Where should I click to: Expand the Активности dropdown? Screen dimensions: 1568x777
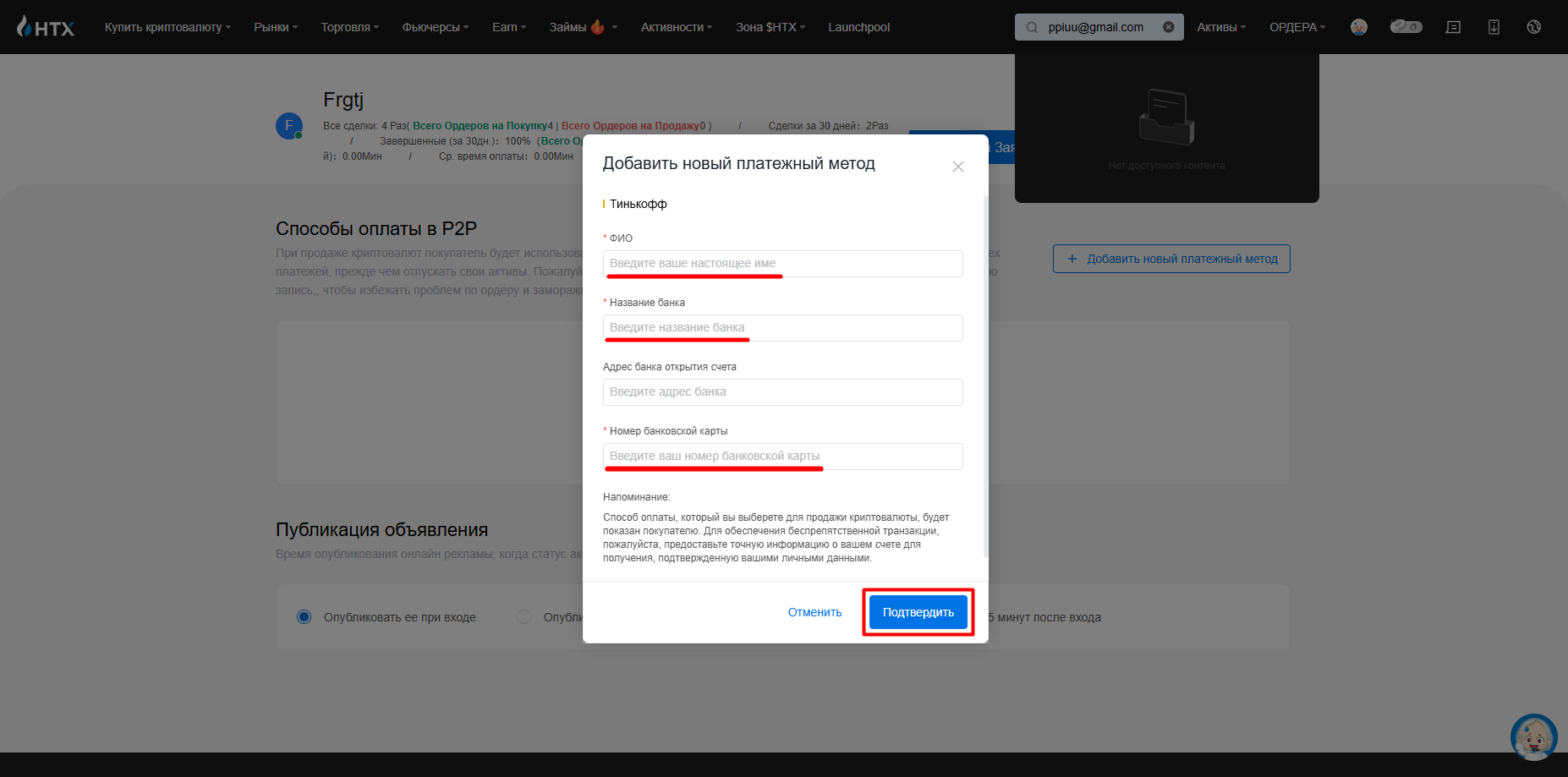click(677, 27)
